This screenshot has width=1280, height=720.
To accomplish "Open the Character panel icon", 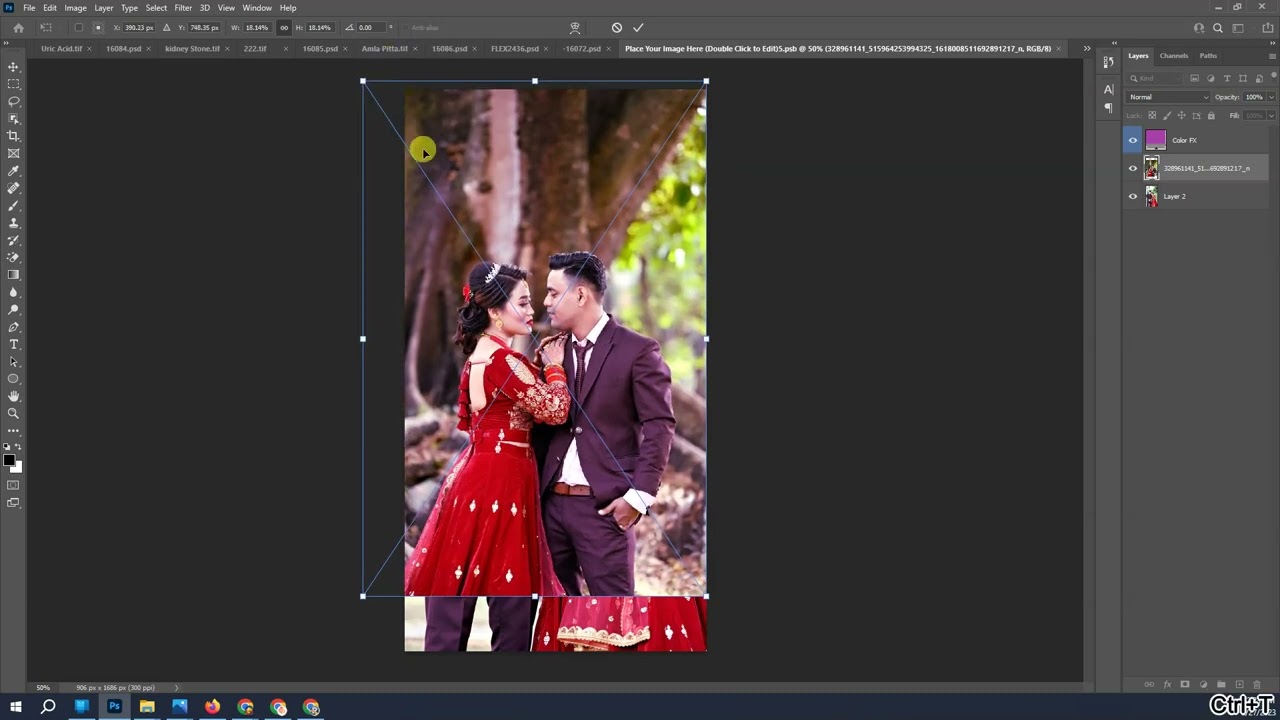I will pos(1108,90).
